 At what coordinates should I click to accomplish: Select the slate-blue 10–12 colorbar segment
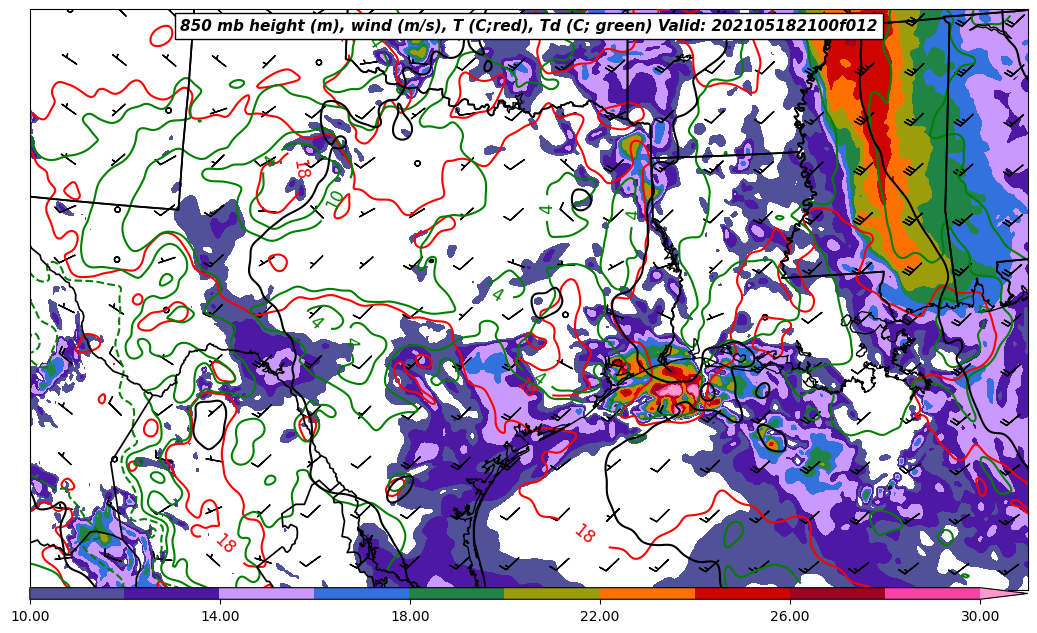77,593
